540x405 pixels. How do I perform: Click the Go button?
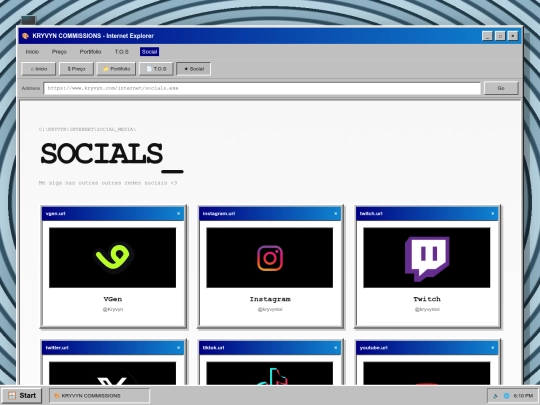point(501,88)
